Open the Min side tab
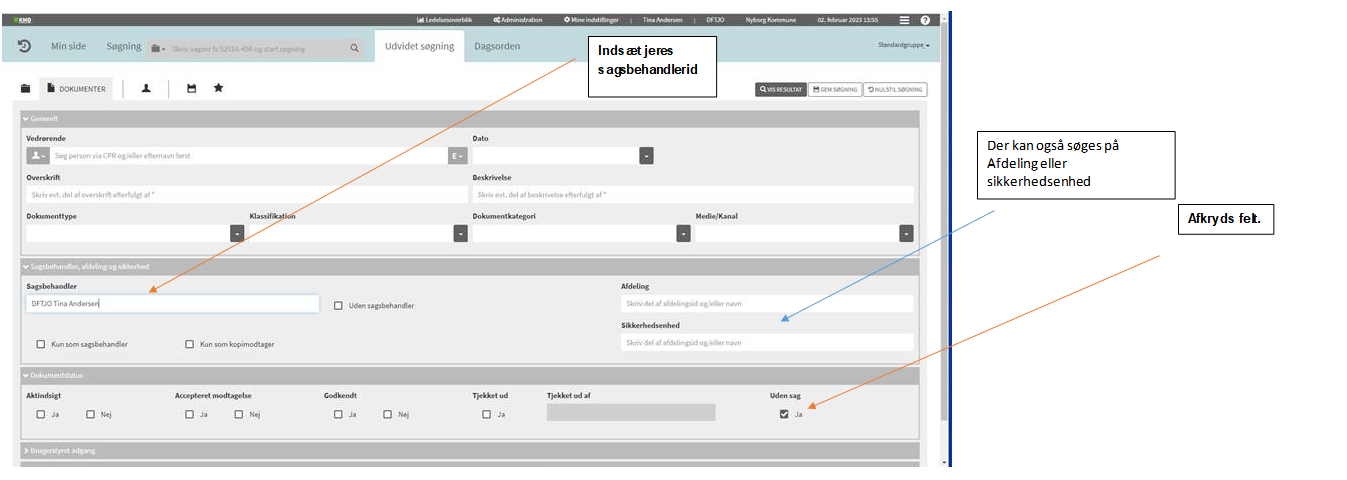This screenshot has height=480, width=1347. (69, 46)
